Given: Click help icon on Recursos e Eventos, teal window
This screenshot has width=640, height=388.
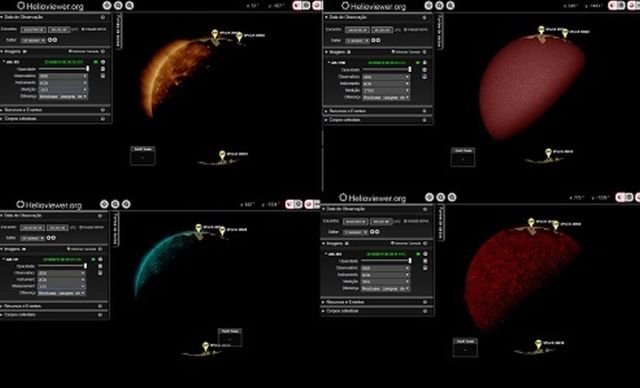Looking at the screenshot, I should 100,306.
